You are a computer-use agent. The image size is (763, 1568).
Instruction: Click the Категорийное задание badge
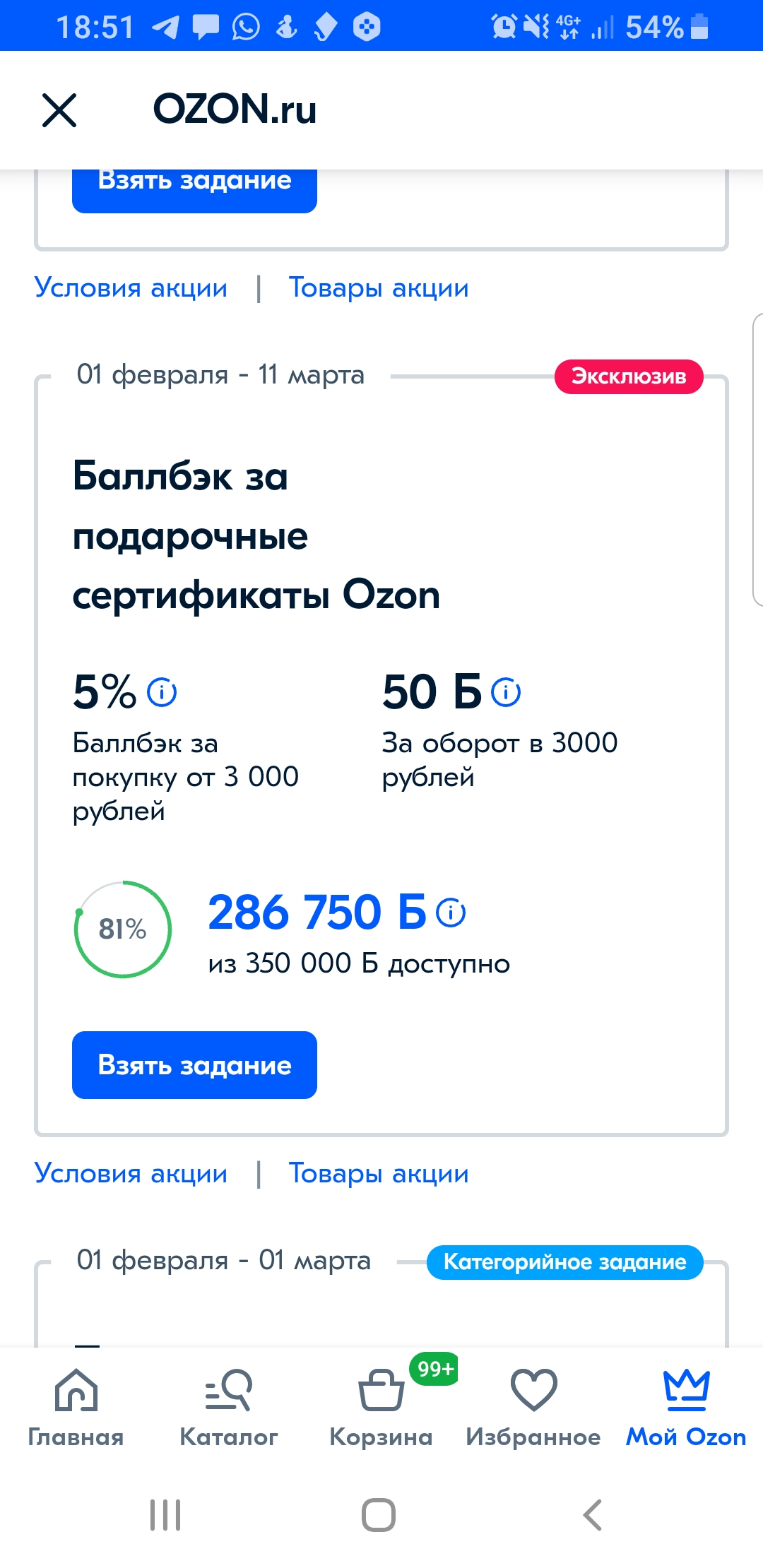click(564, 1262)
